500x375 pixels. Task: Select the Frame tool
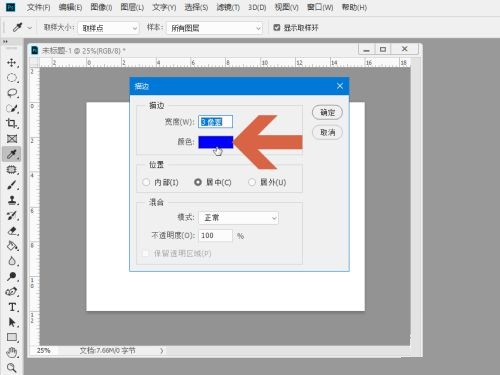12,139
